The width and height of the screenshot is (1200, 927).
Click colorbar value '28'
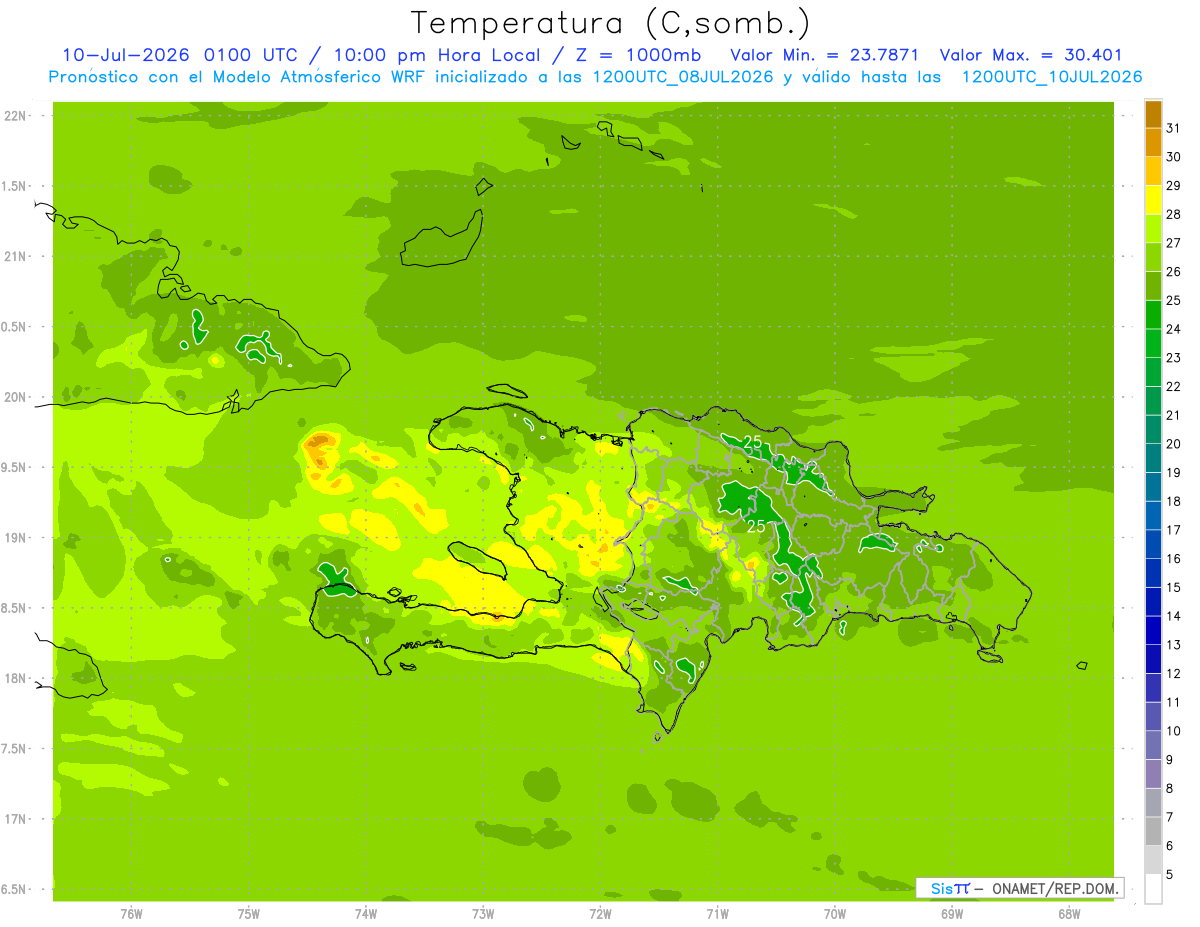[x=1174, y=214]
